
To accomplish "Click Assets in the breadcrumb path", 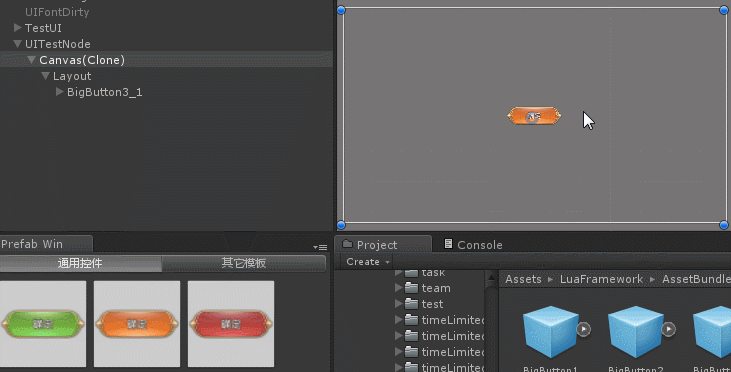I will click(x=523, y=279).
